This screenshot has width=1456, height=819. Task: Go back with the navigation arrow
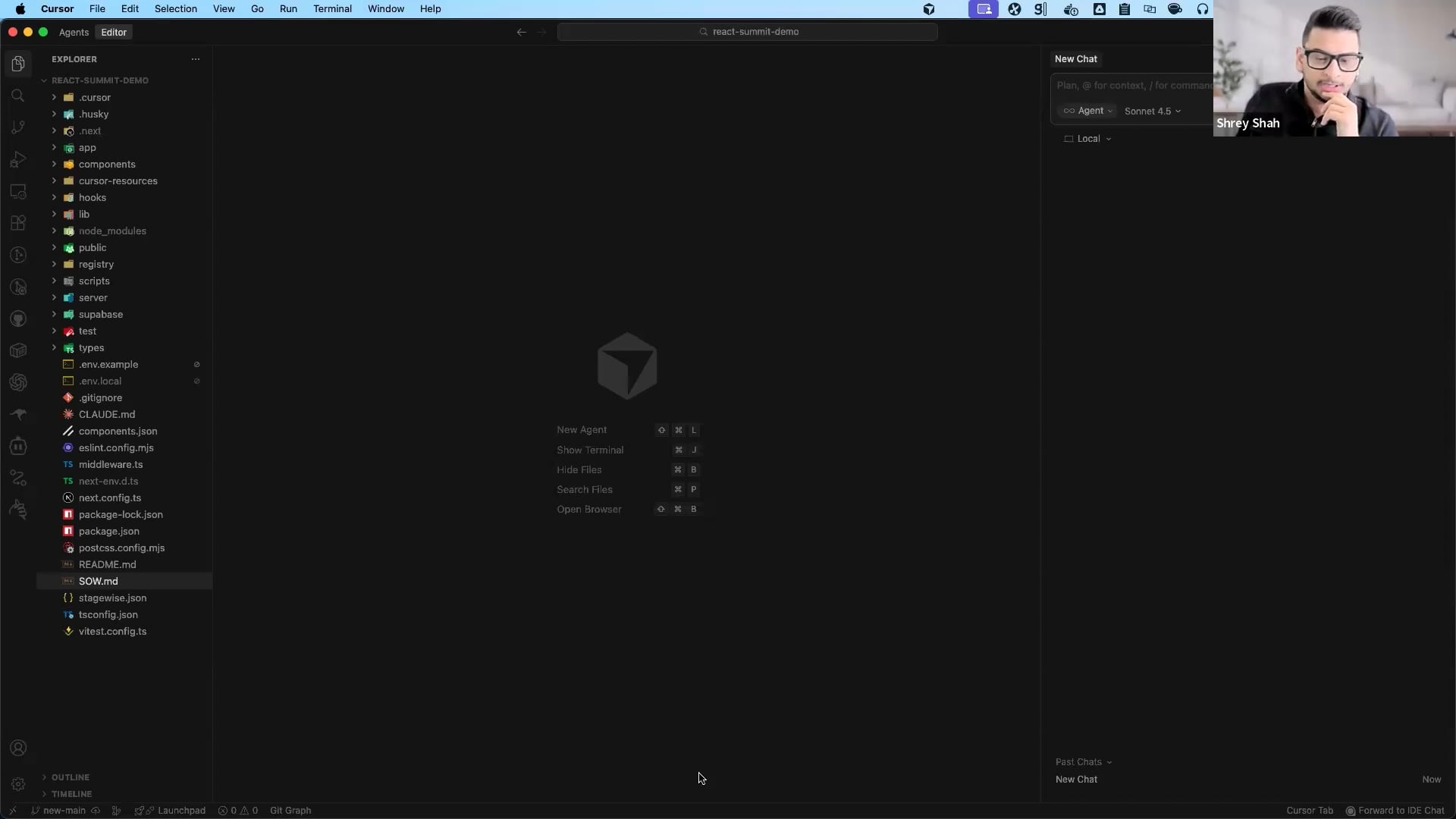[521, 32]
